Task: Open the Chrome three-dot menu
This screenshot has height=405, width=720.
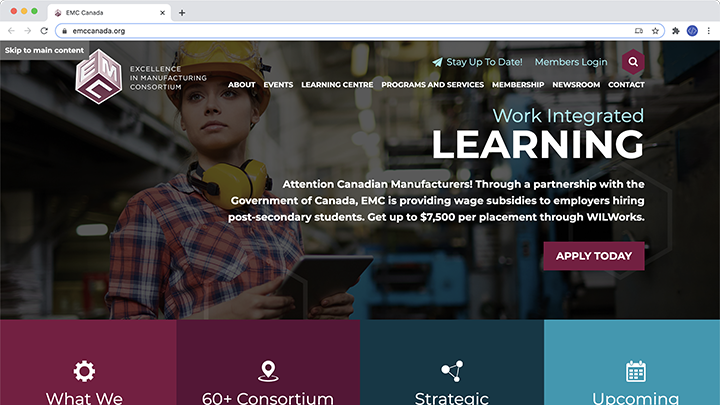Action: coord(709,31)
